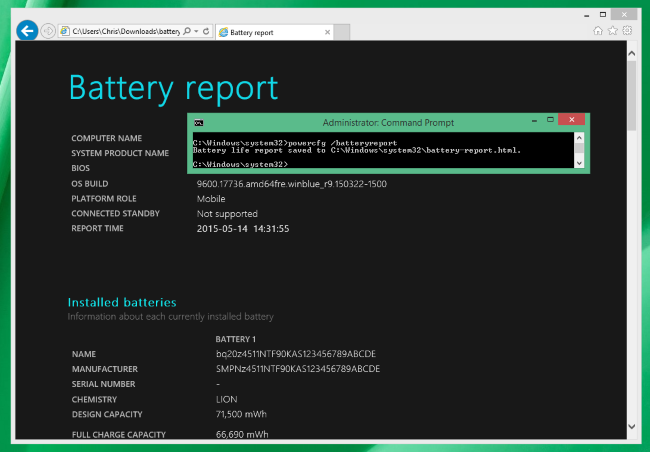The height and width of the screenshot is (452, 650).
Task: Open the Internet Explorer Home page icon
Action: [x=598, y=31]
